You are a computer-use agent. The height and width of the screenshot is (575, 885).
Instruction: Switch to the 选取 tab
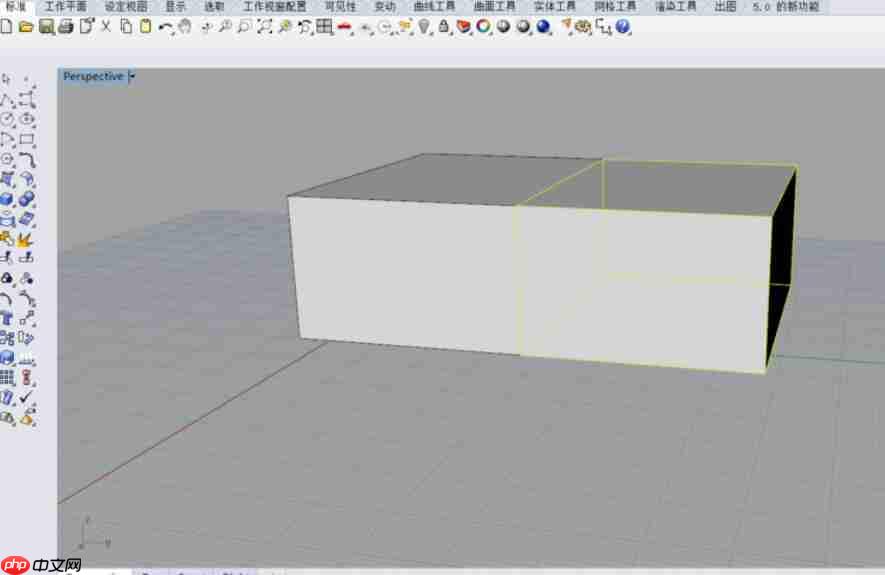(x=214, y=6)
